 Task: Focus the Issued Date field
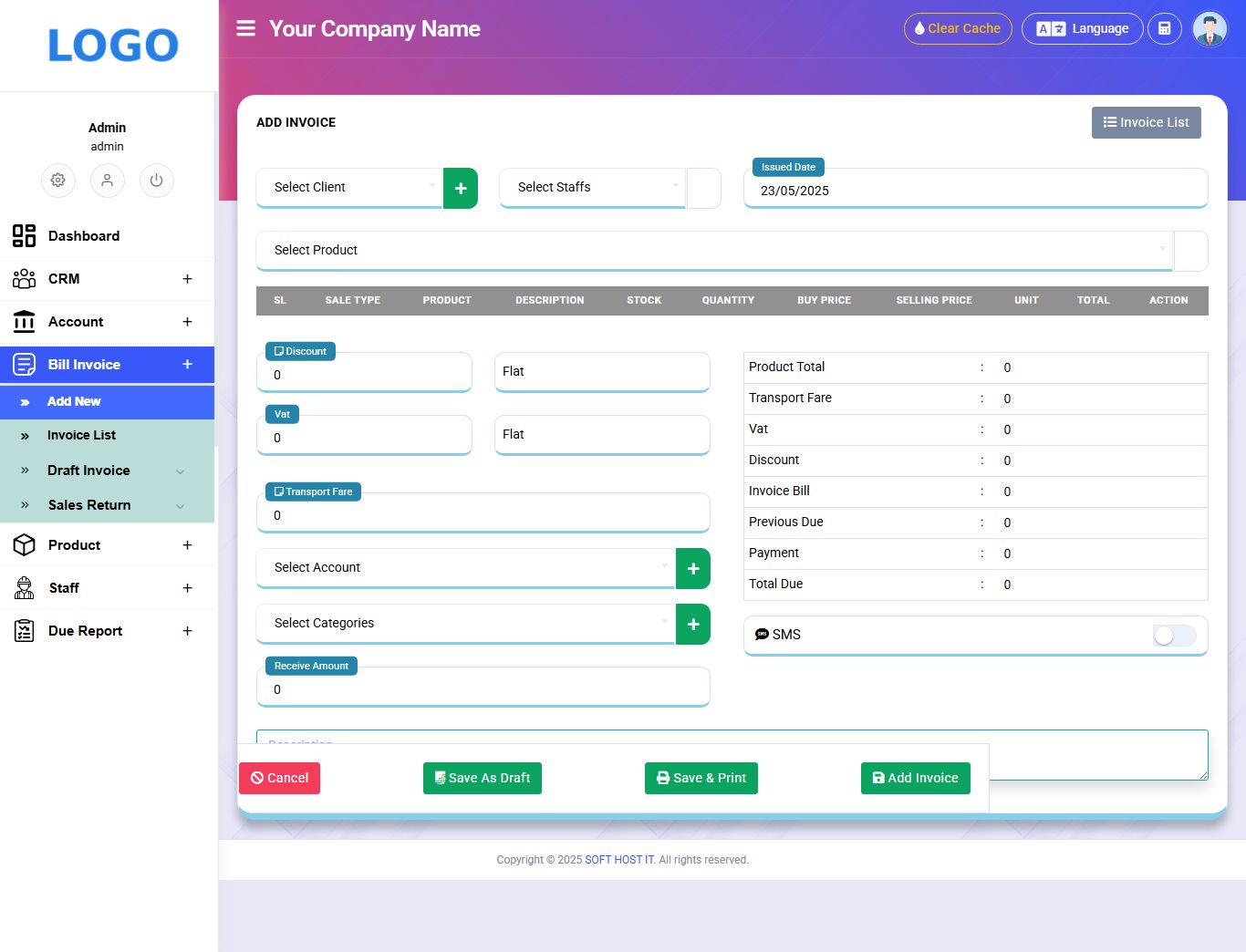[976, 188]
